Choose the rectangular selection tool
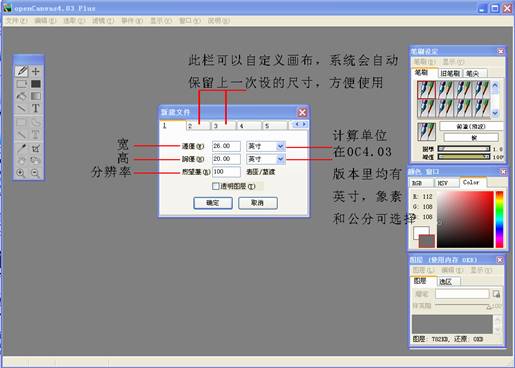 [x=22, y=84]
